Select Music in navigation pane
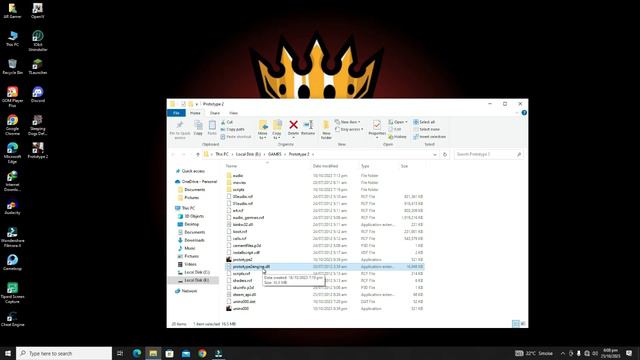Viewport: 640px width, 360px height. coord(187,248)
